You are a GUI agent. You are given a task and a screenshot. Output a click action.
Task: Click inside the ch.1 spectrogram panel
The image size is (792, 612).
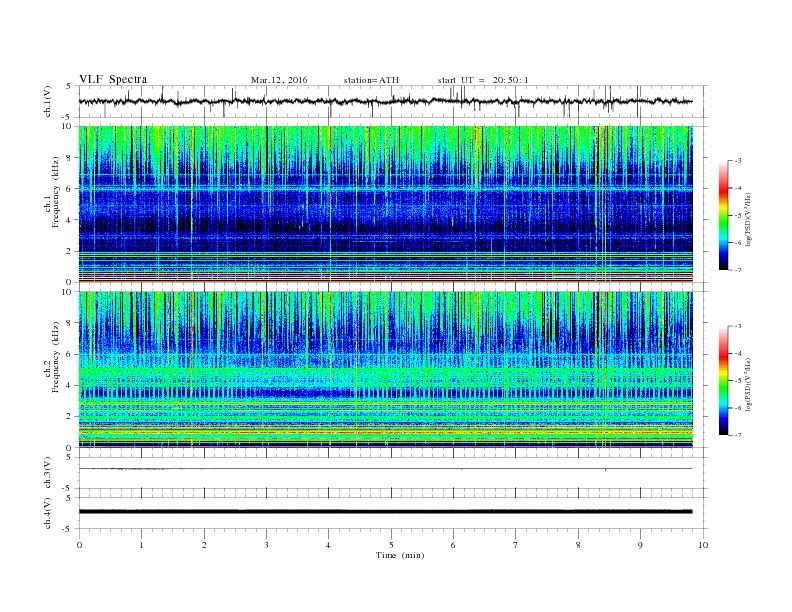[386, 204]
